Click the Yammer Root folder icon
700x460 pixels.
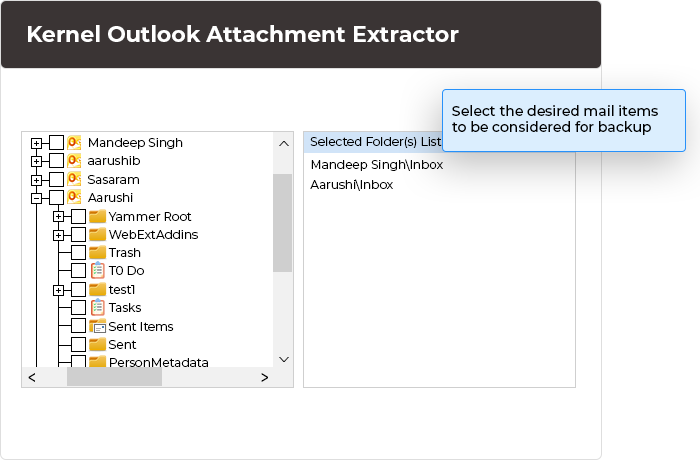point(97,216)
